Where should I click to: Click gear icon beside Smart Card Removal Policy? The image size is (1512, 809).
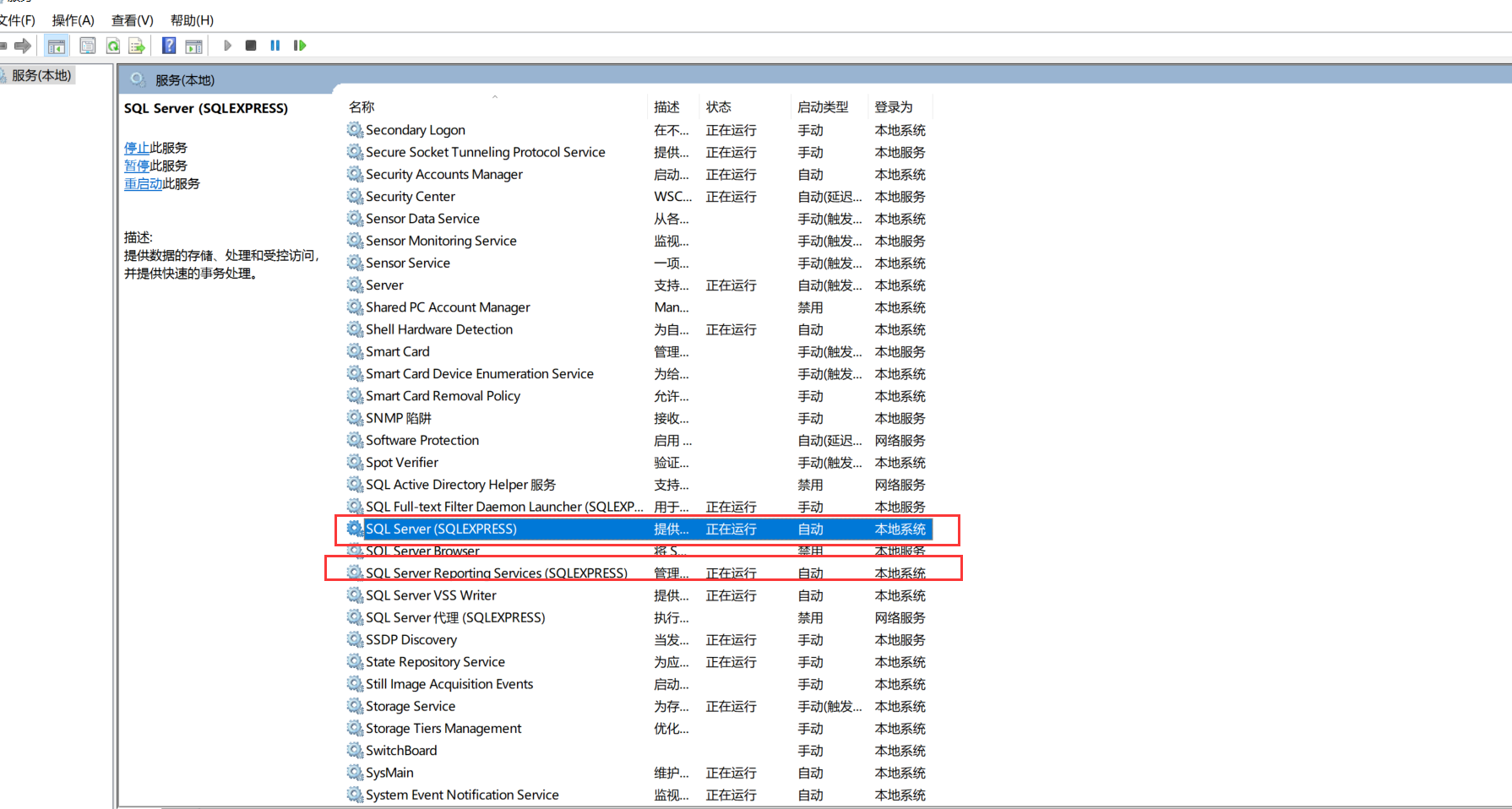click(x=355, y=395)
